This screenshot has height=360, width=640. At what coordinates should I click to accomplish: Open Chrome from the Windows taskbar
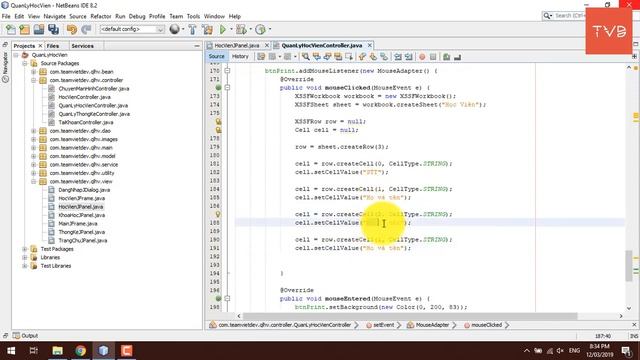point(81,351)
